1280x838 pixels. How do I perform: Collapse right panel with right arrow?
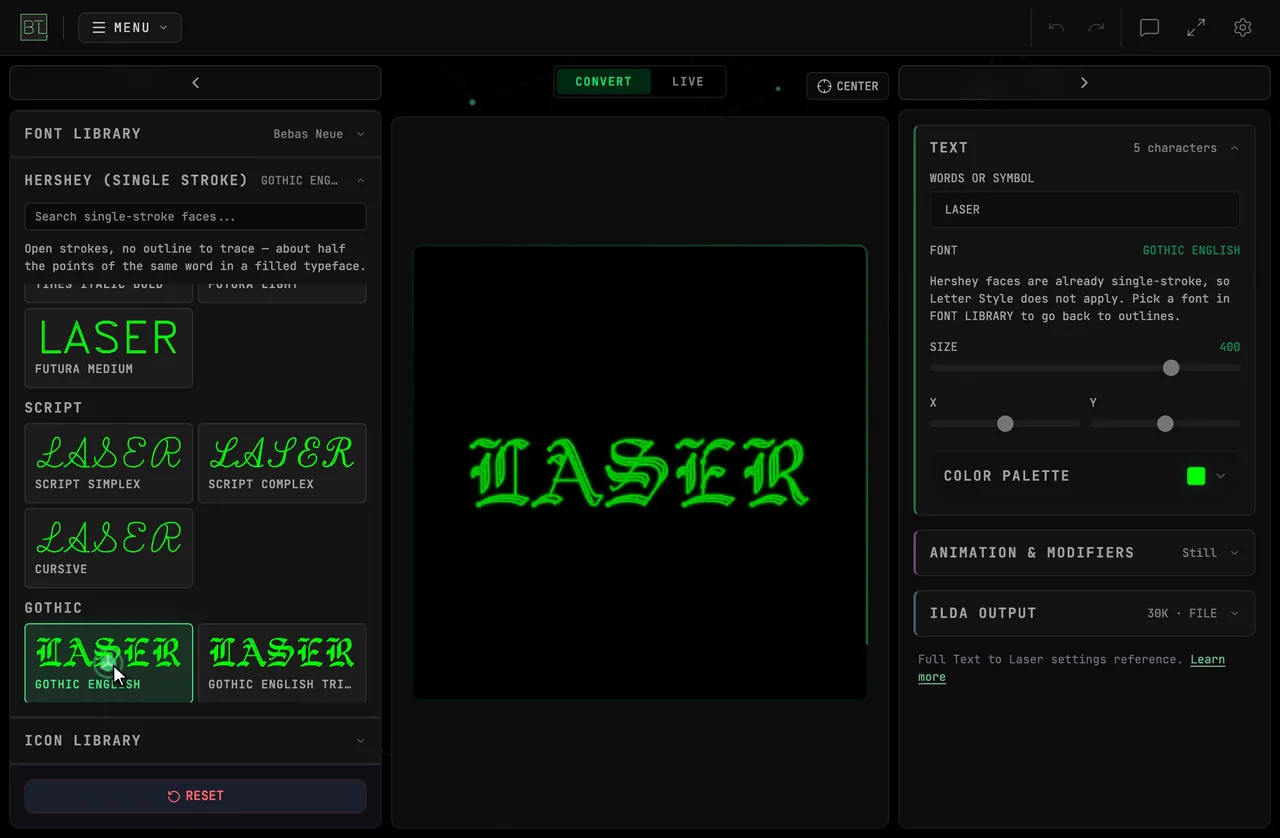point(1084,83)
